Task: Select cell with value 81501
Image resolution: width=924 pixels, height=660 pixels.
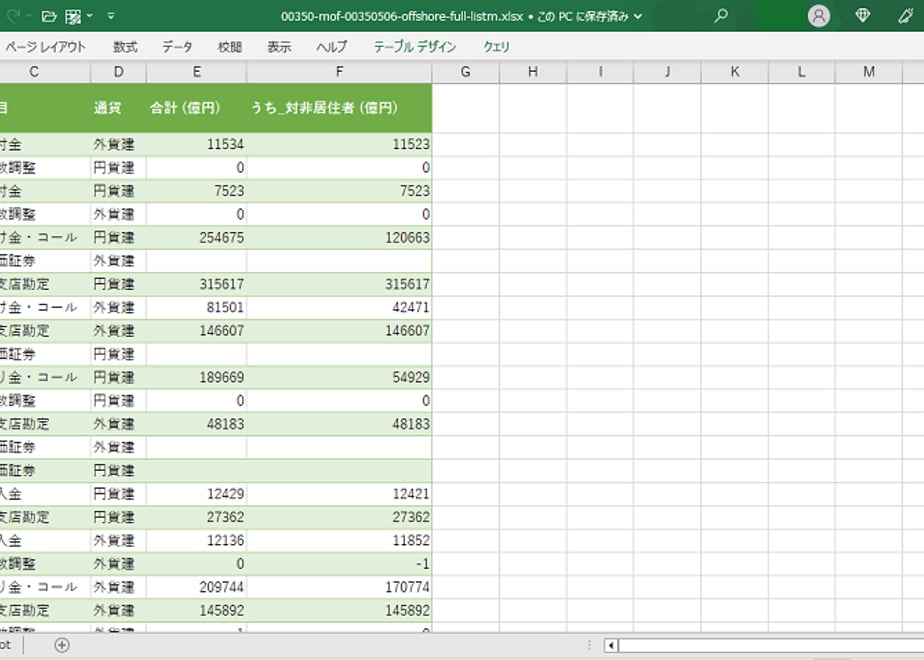Action: [x=196, y=308]
